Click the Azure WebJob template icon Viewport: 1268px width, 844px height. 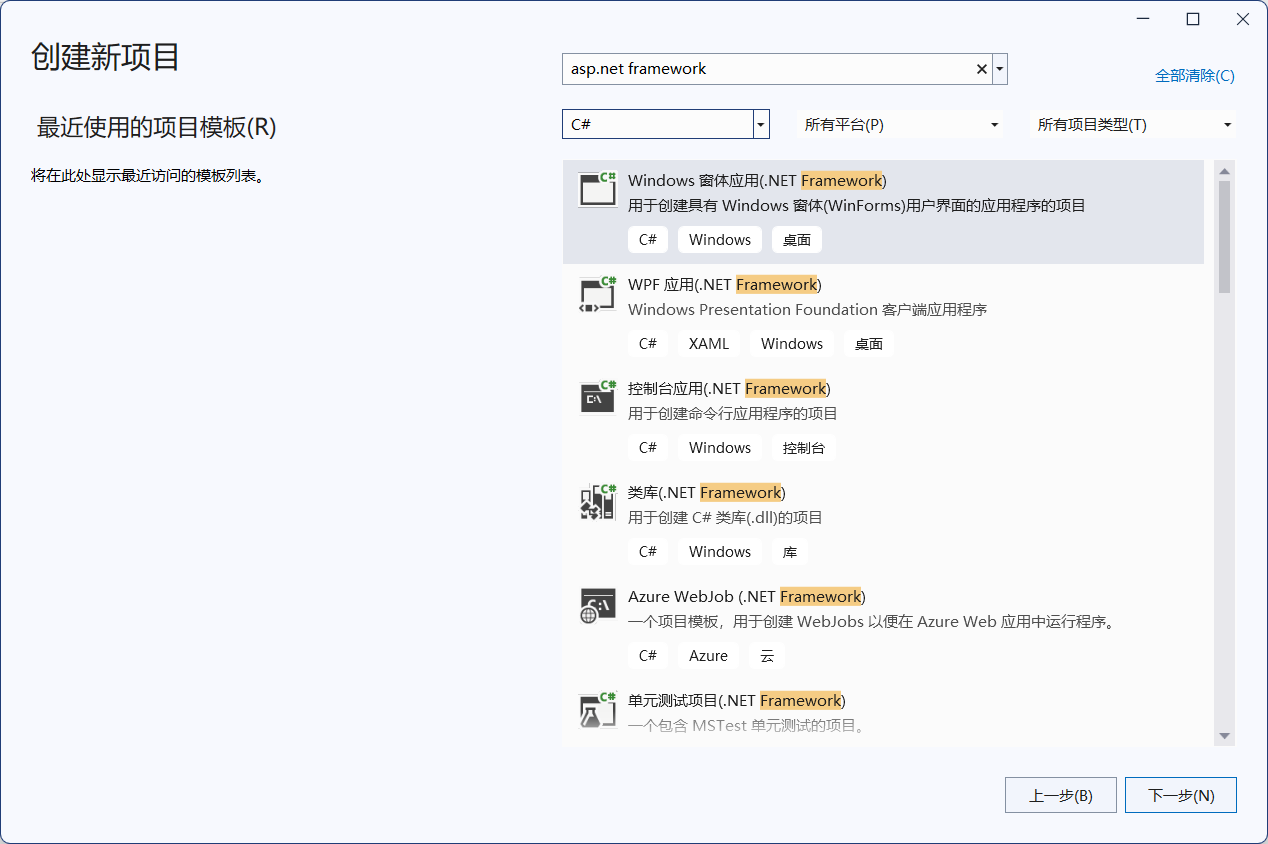[x=598, y=605]
